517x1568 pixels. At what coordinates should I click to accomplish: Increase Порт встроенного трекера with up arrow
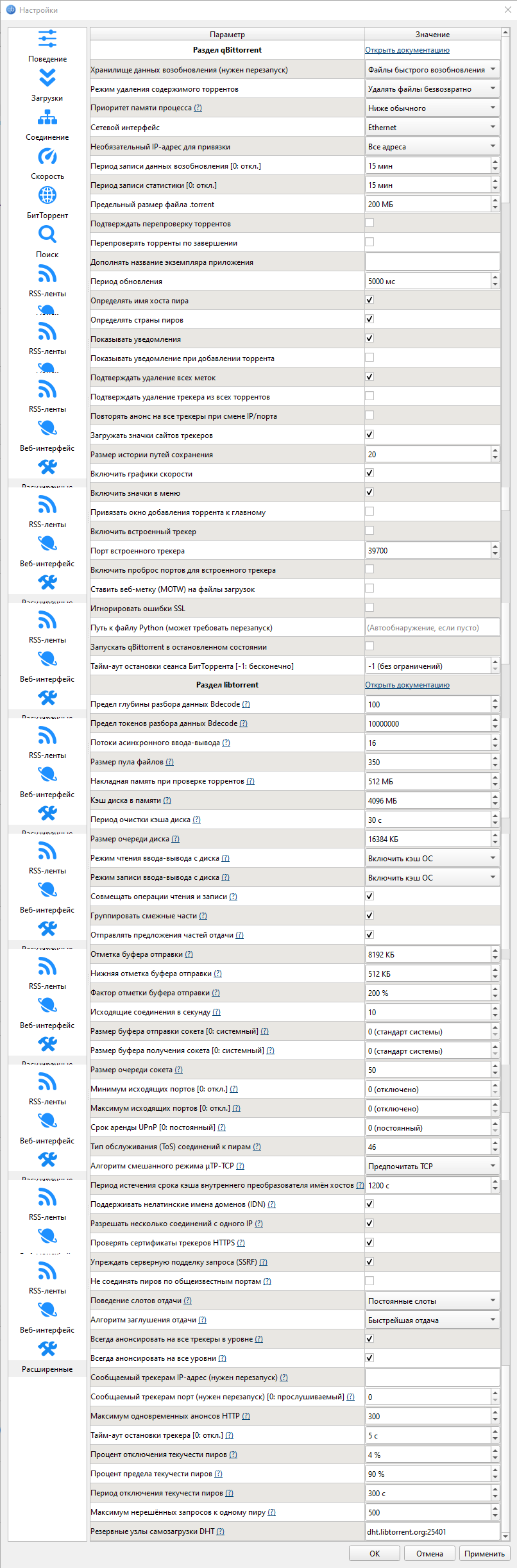[x=495, y=547]
